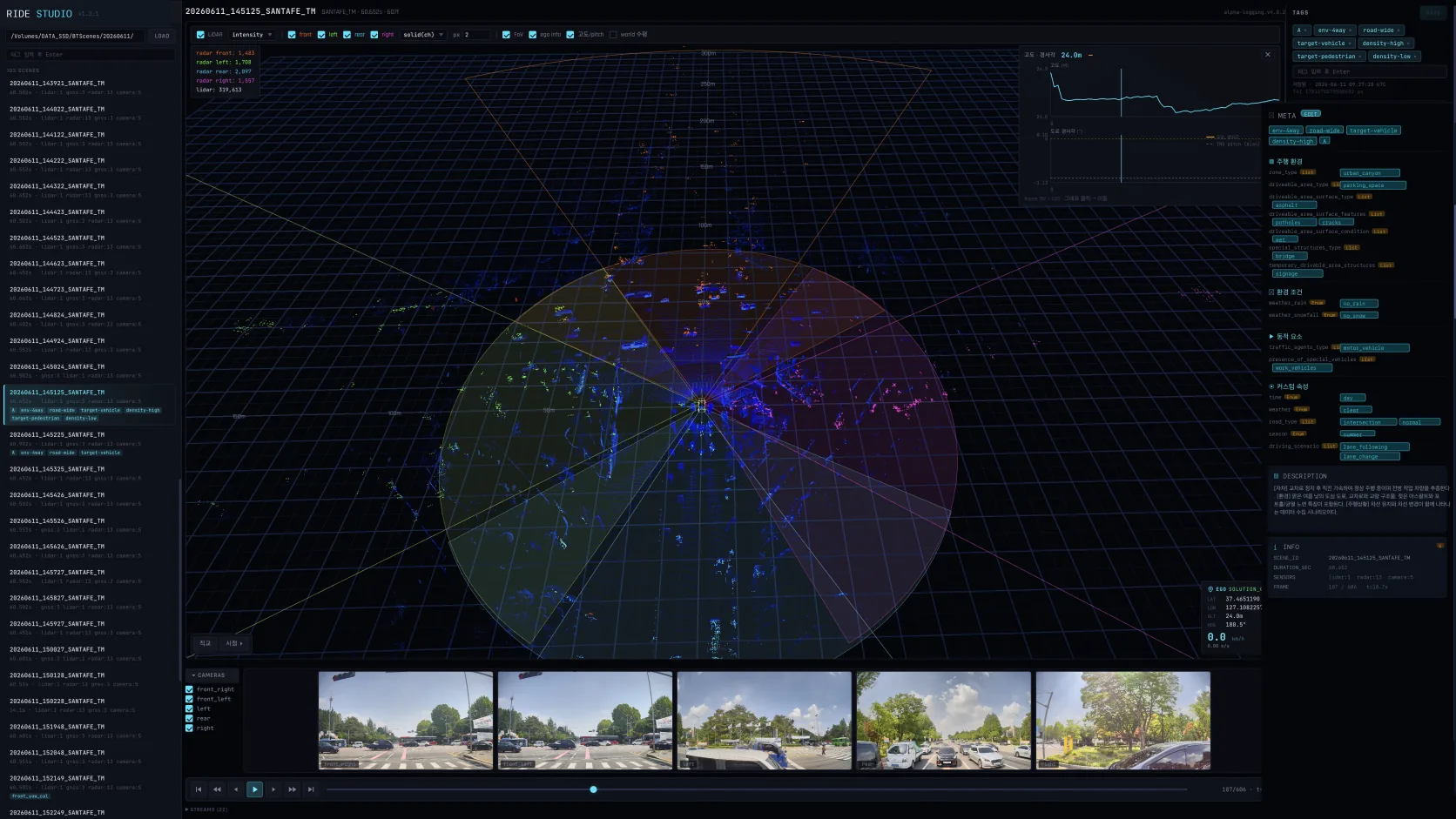Open the 시점 viewpoint submenu
The image size is (1456, 819).
234,644
